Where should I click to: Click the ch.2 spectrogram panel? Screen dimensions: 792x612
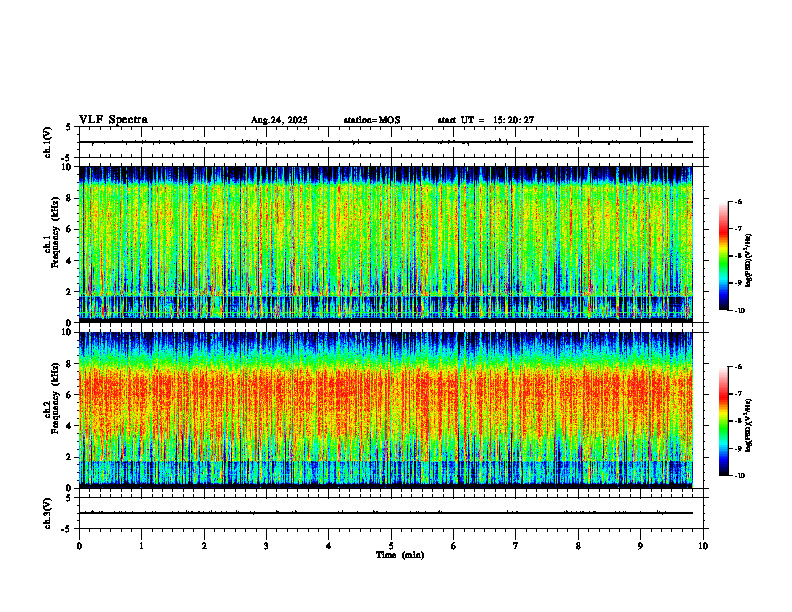pos(386,410)
